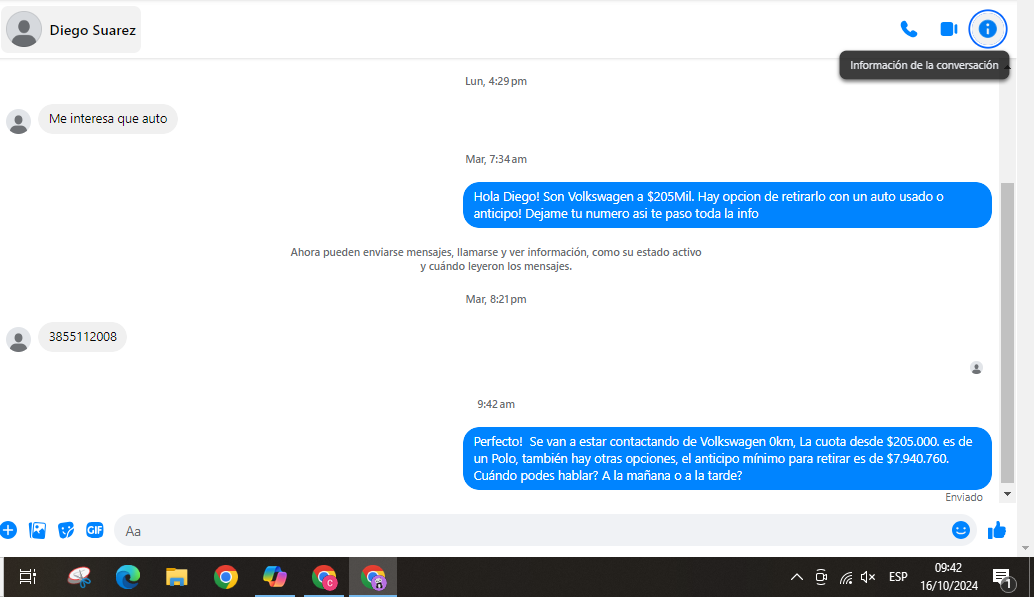Open Copilot from the taskbar
Screen dimensions: 1034x597
coord(274,577)
